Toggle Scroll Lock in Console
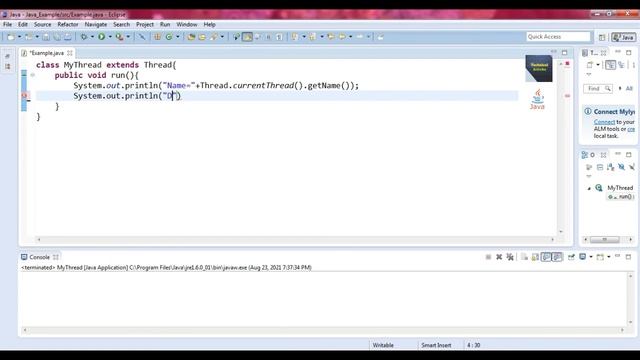The width and height of the screenshot is (640, 360). coord(535,257)
